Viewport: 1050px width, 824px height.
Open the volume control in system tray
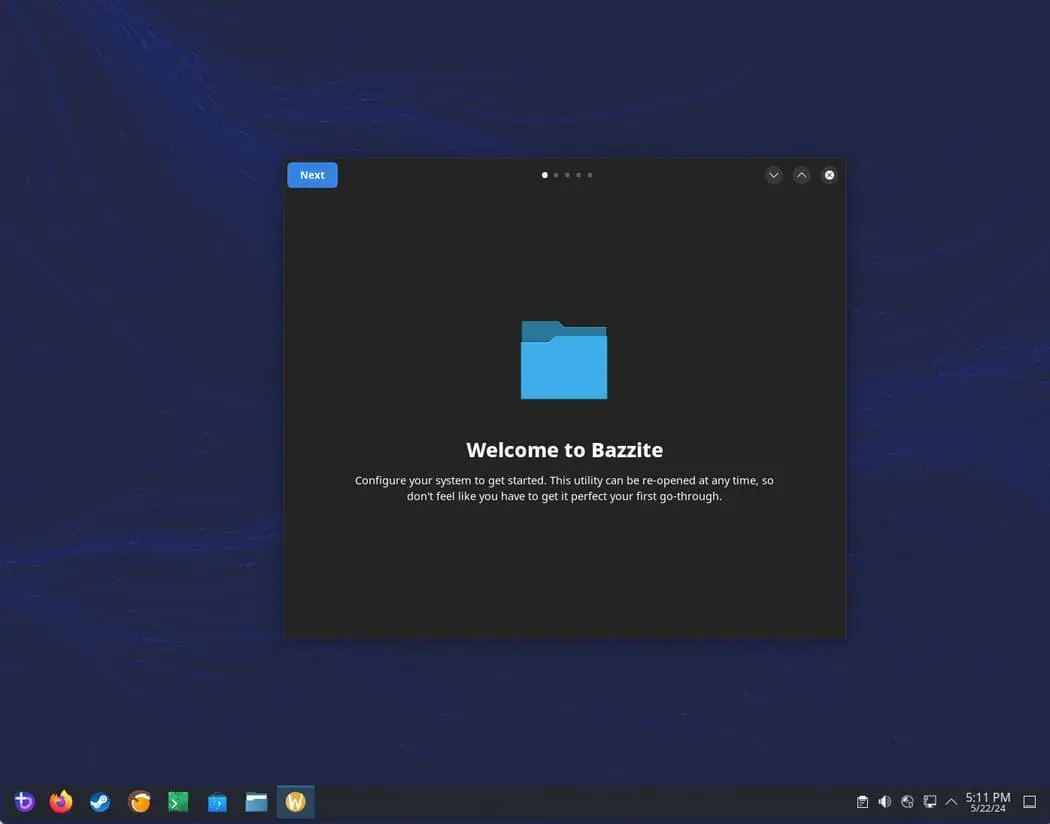(x=885, y=801)
